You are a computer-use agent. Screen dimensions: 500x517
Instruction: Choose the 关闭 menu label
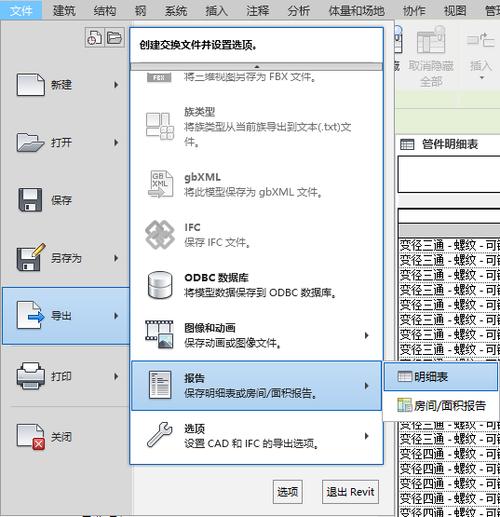click(x=61, y=437)
